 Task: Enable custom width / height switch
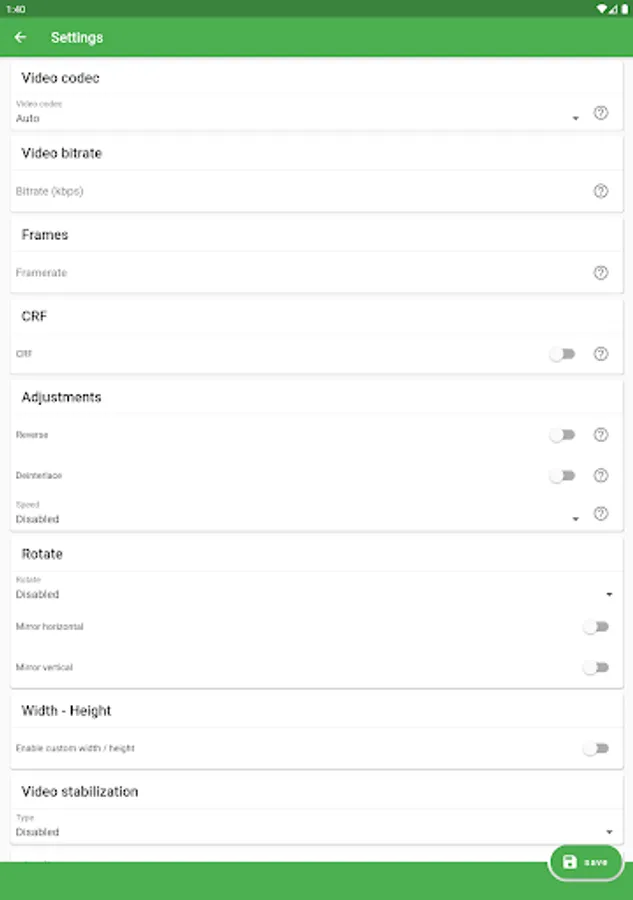tap(596, 748)
